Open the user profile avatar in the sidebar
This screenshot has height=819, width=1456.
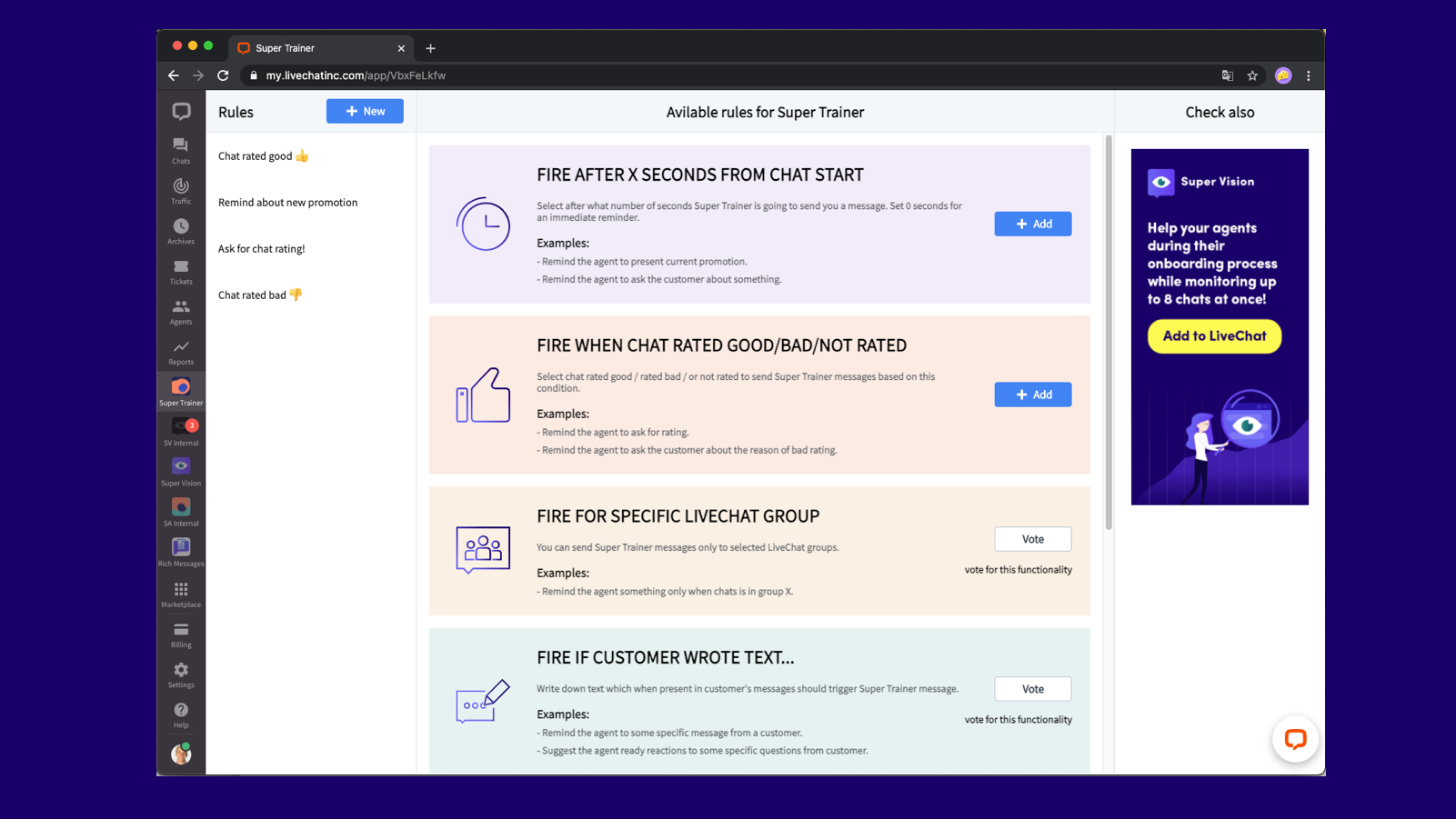(x=181, y=754)
